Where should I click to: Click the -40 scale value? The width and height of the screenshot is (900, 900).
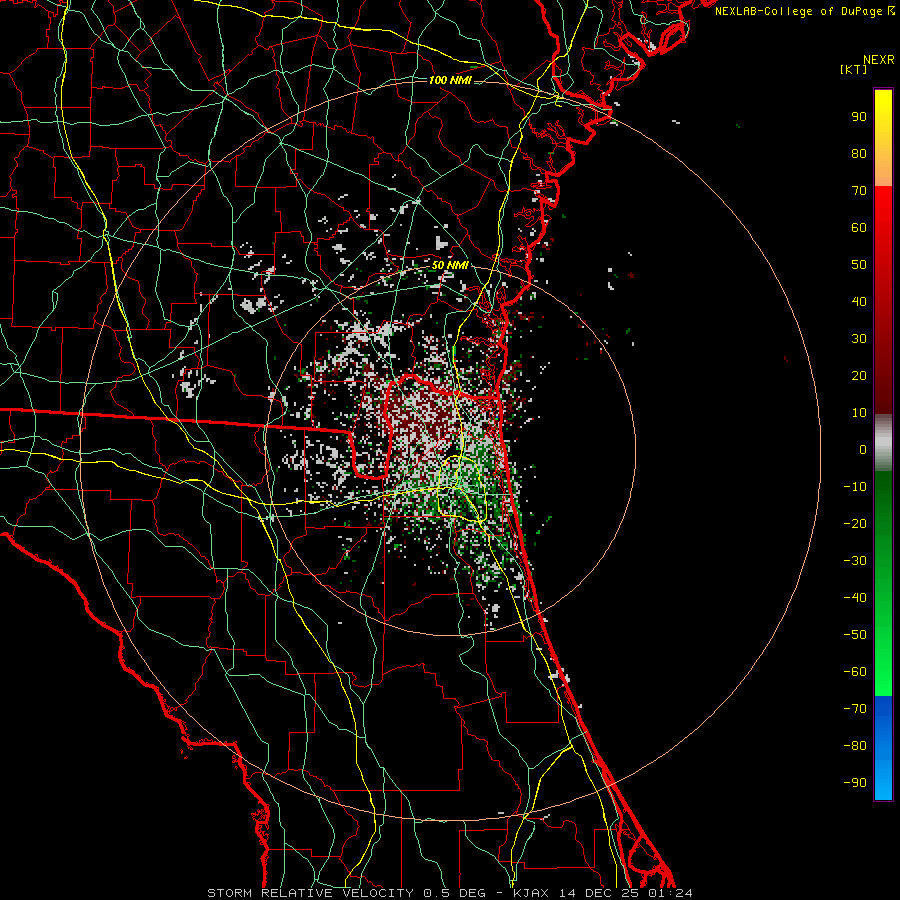[855, 598]
